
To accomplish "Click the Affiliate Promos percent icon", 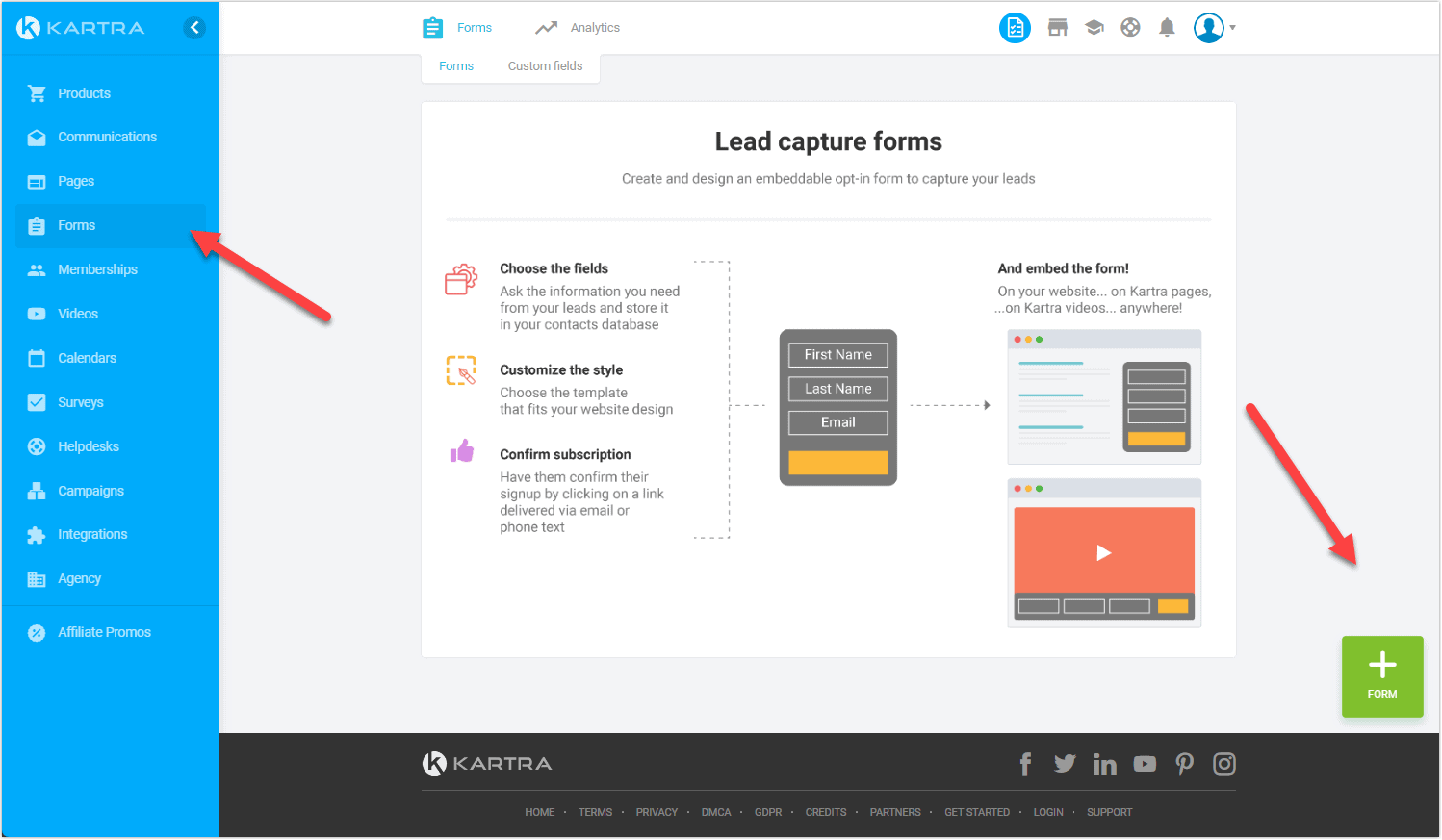I will pyautogui.click(x=37, y=633).
